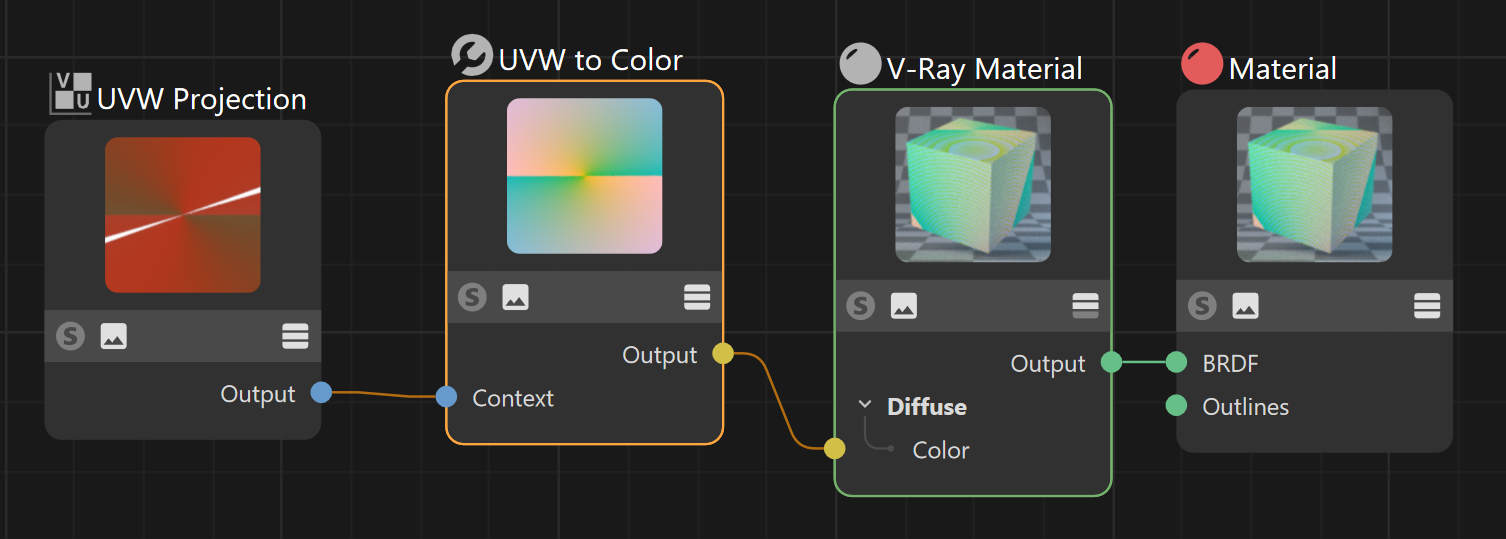The image size is (1506, 539).
Task: Toggle the S solo button on UVW to Color
Action: coord(472,297)
